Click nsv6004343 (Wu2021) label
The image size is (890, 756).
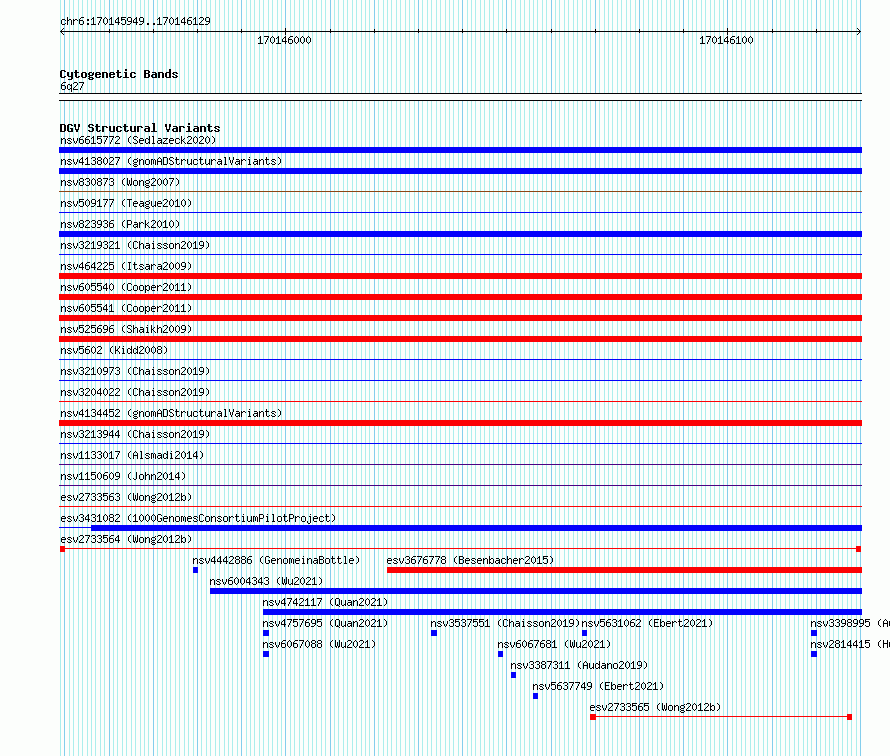click(266, 581)
